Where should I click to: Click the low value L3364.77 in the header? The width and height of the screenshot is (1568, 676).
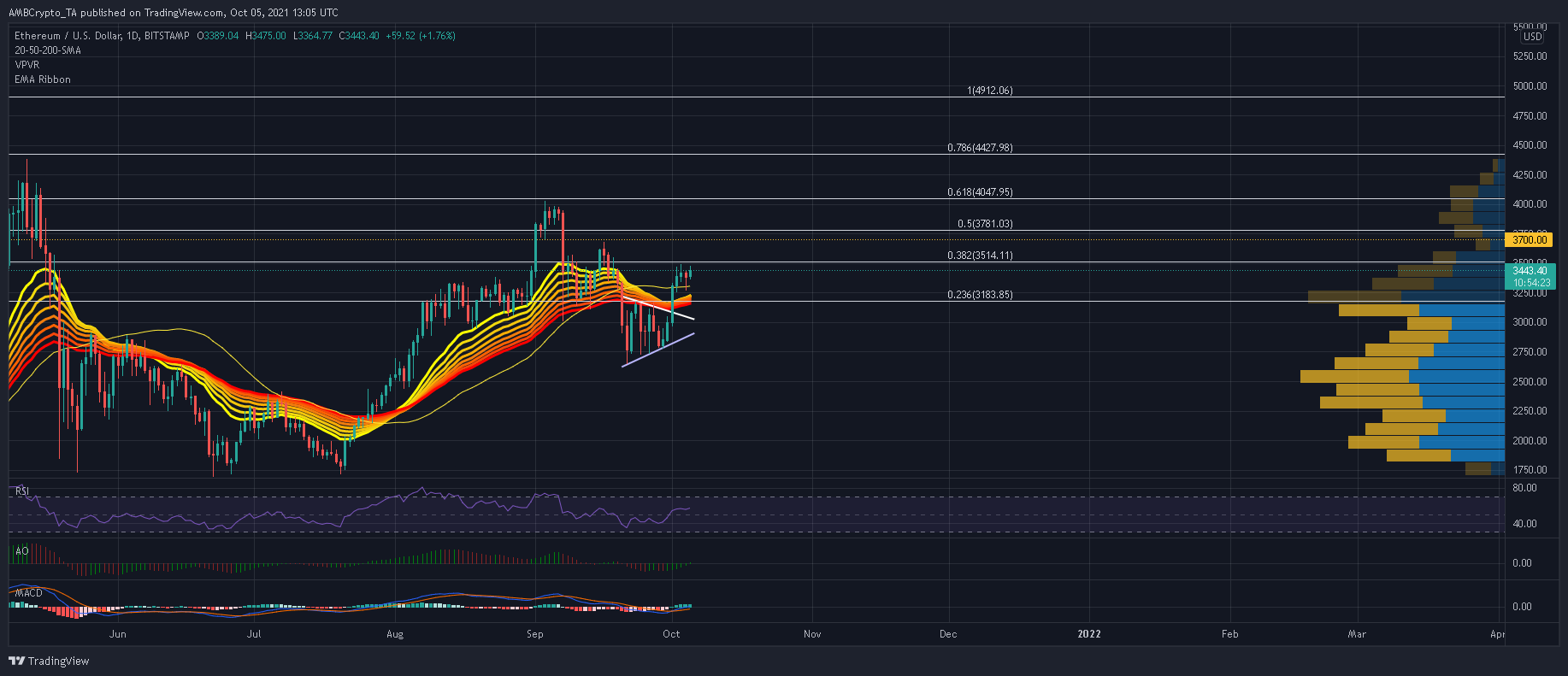tap(313, 36)
